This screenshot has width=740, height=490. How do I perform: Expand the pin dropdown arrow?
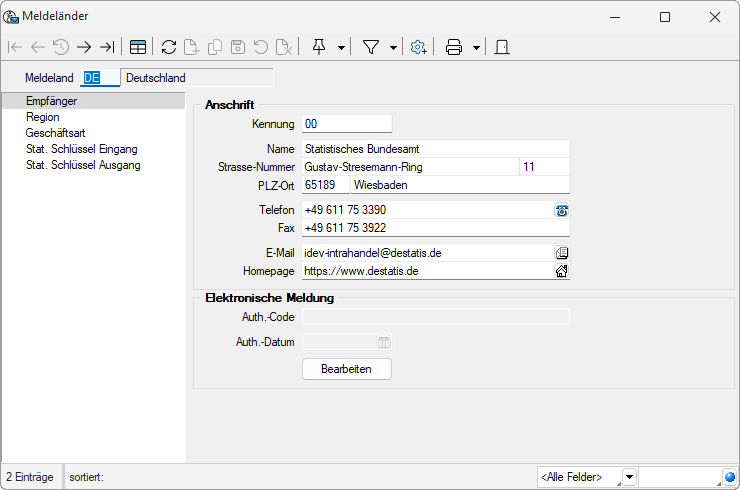(342, 47)
